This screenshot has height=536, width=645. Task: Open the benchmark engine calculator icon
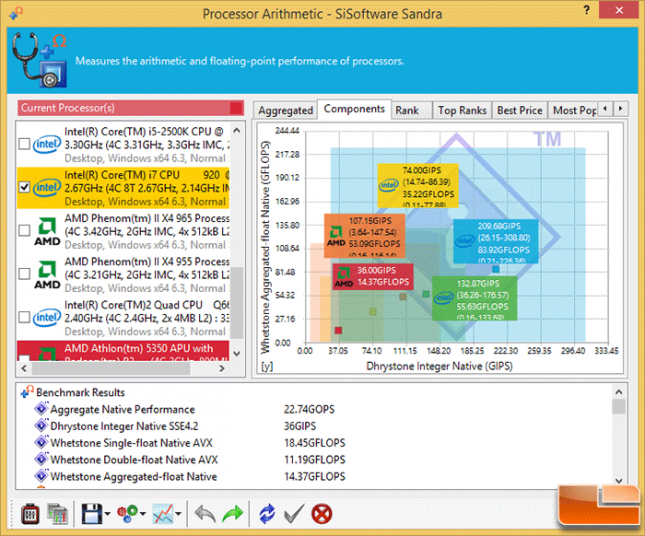(x=30, y=514)
